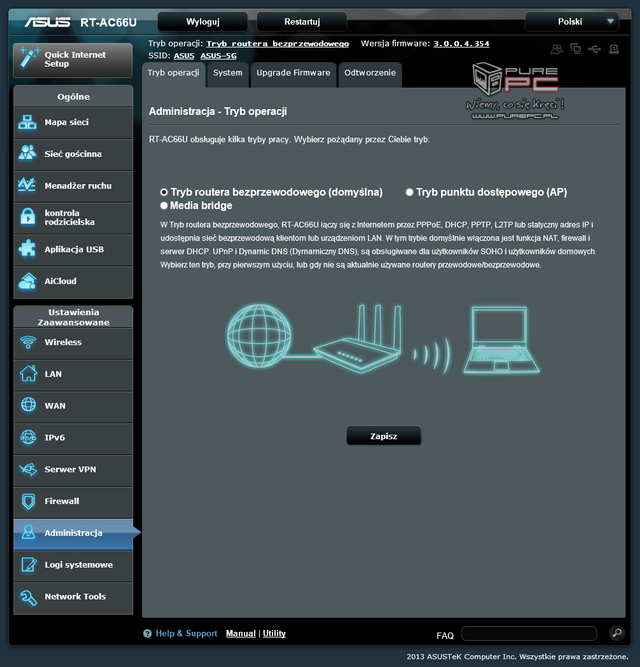Click the ASUS-5G SSID link

coord(219,56)
